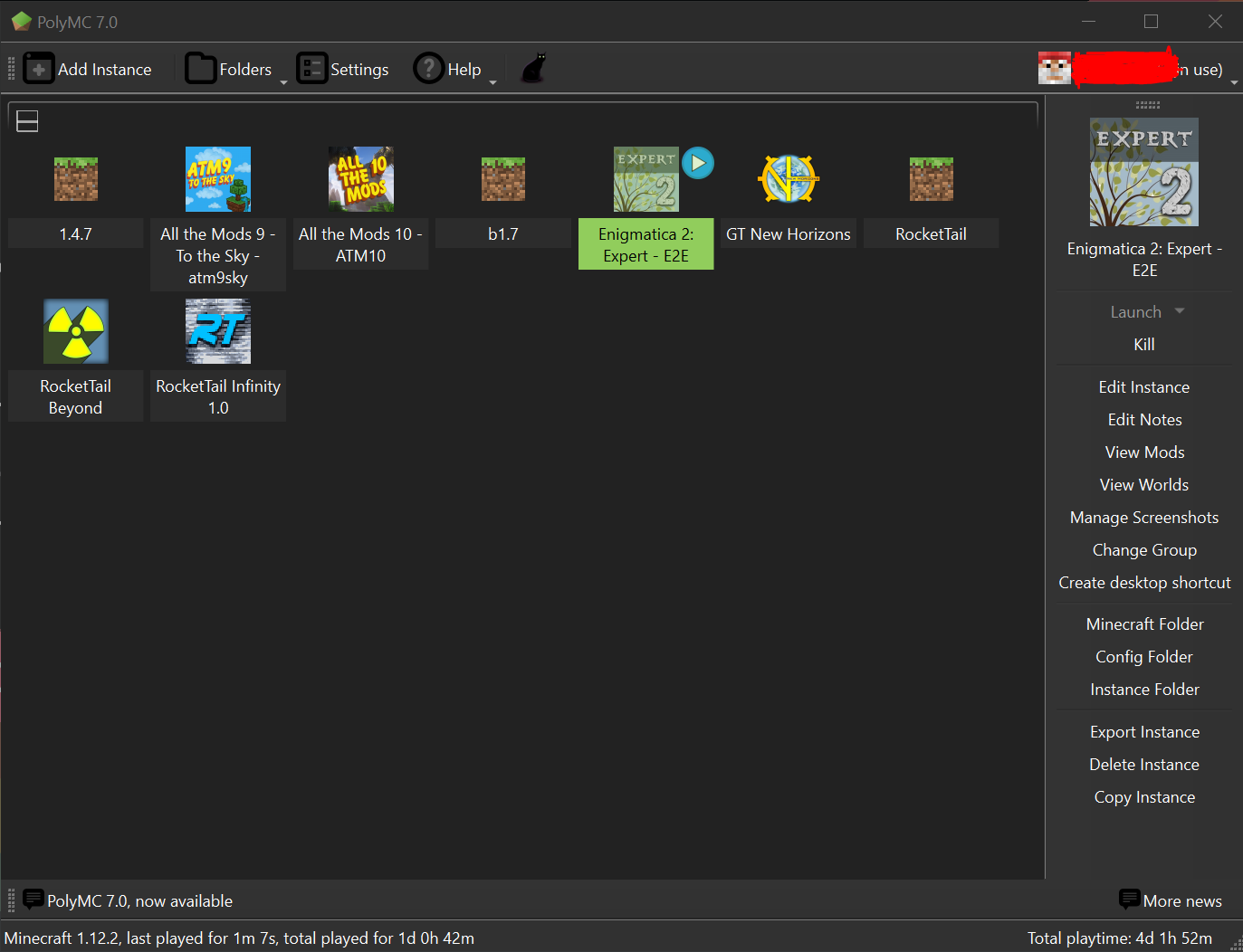Click the side panel grip handle

coord(1148,105)
